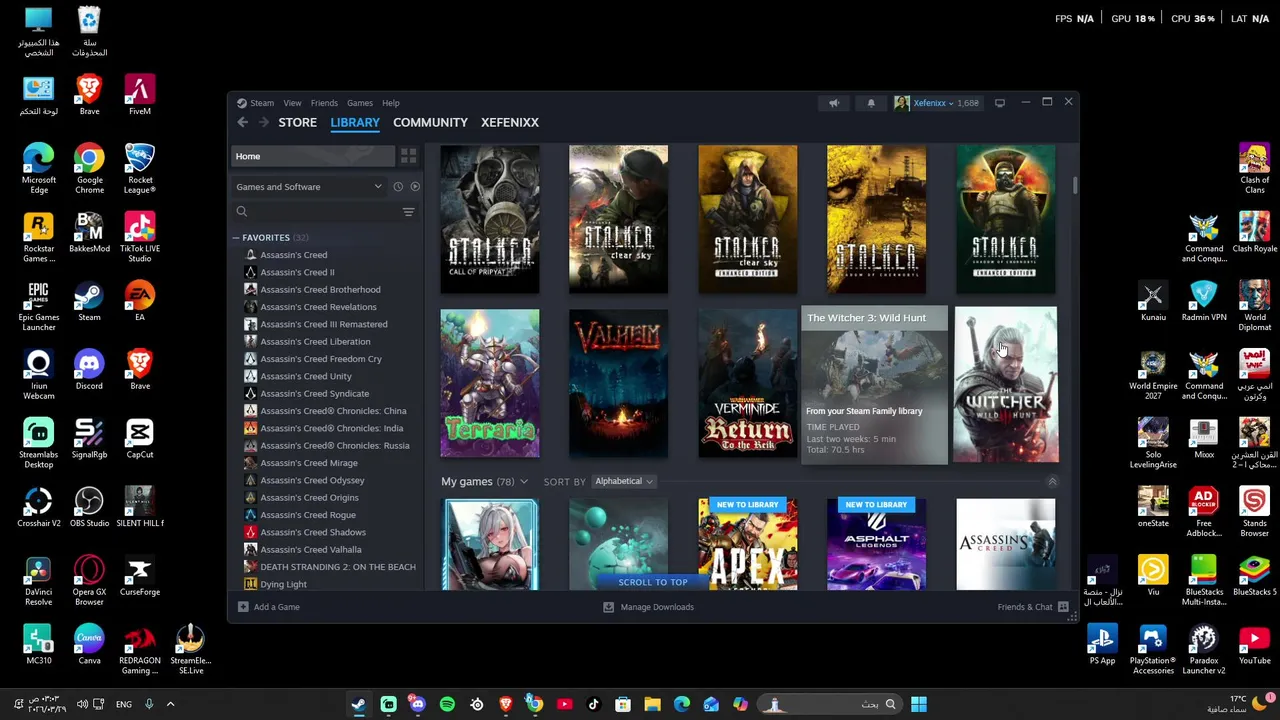Click the Discord taskbar icon
The height and width of the screenshot is (720, 1280).
tap(418, 704)
